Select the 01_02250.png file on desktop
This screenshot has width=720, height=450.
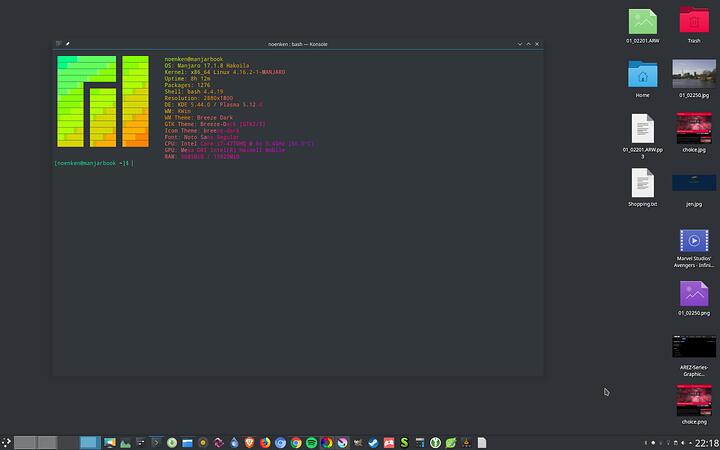coord(694,298)
